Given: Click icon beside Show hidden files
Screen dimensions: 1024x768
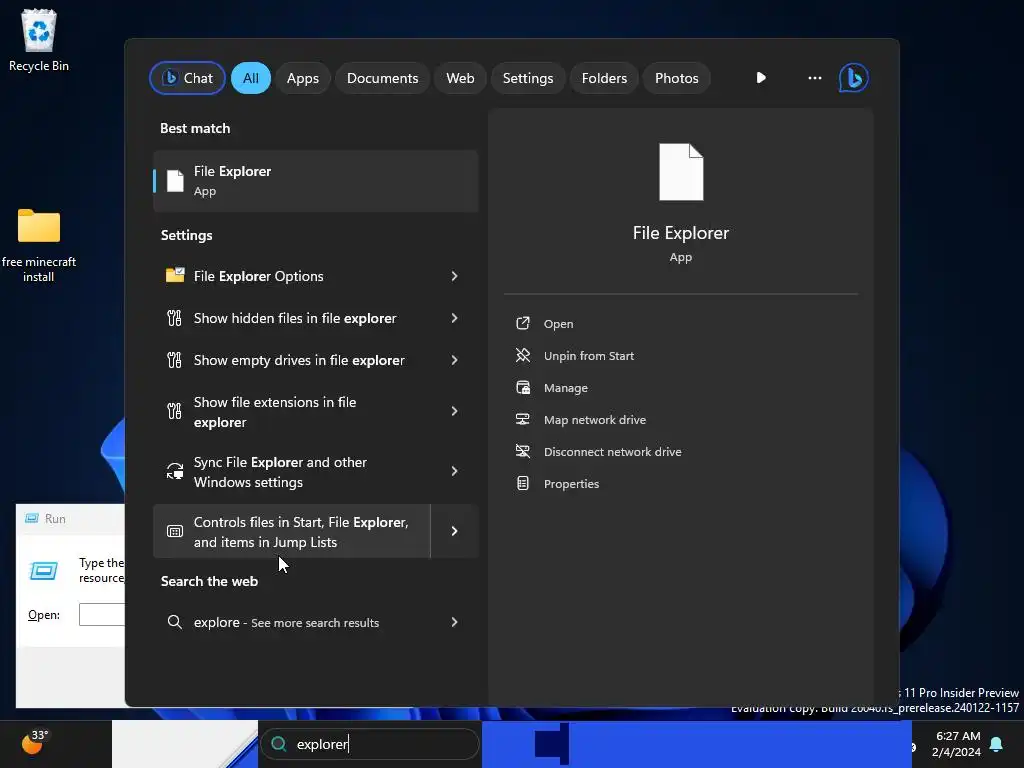Looking at the screenshot, I should (x=174, y=318).
